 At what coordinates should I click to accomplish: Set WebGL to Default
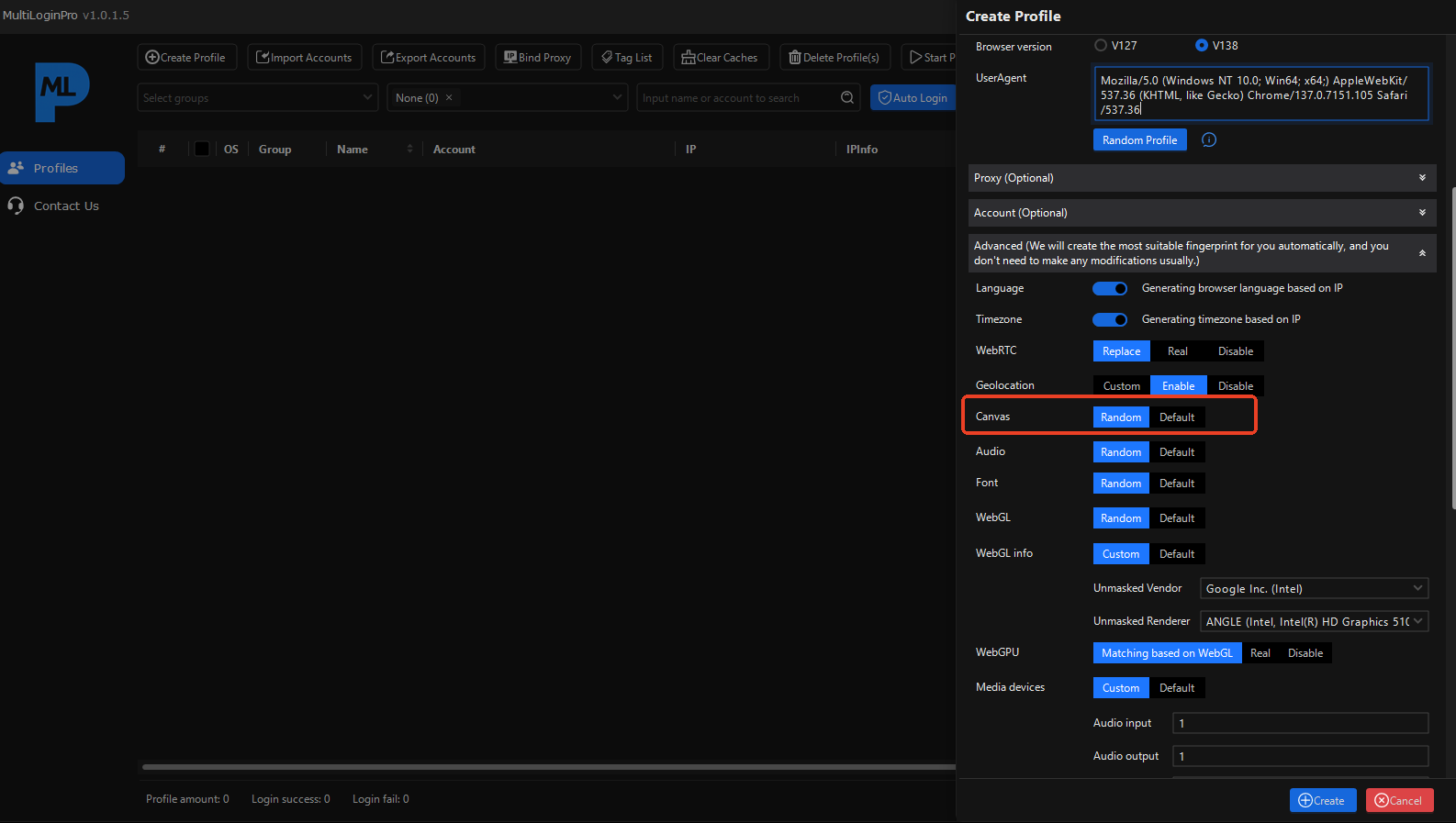tap(1177, 517)
